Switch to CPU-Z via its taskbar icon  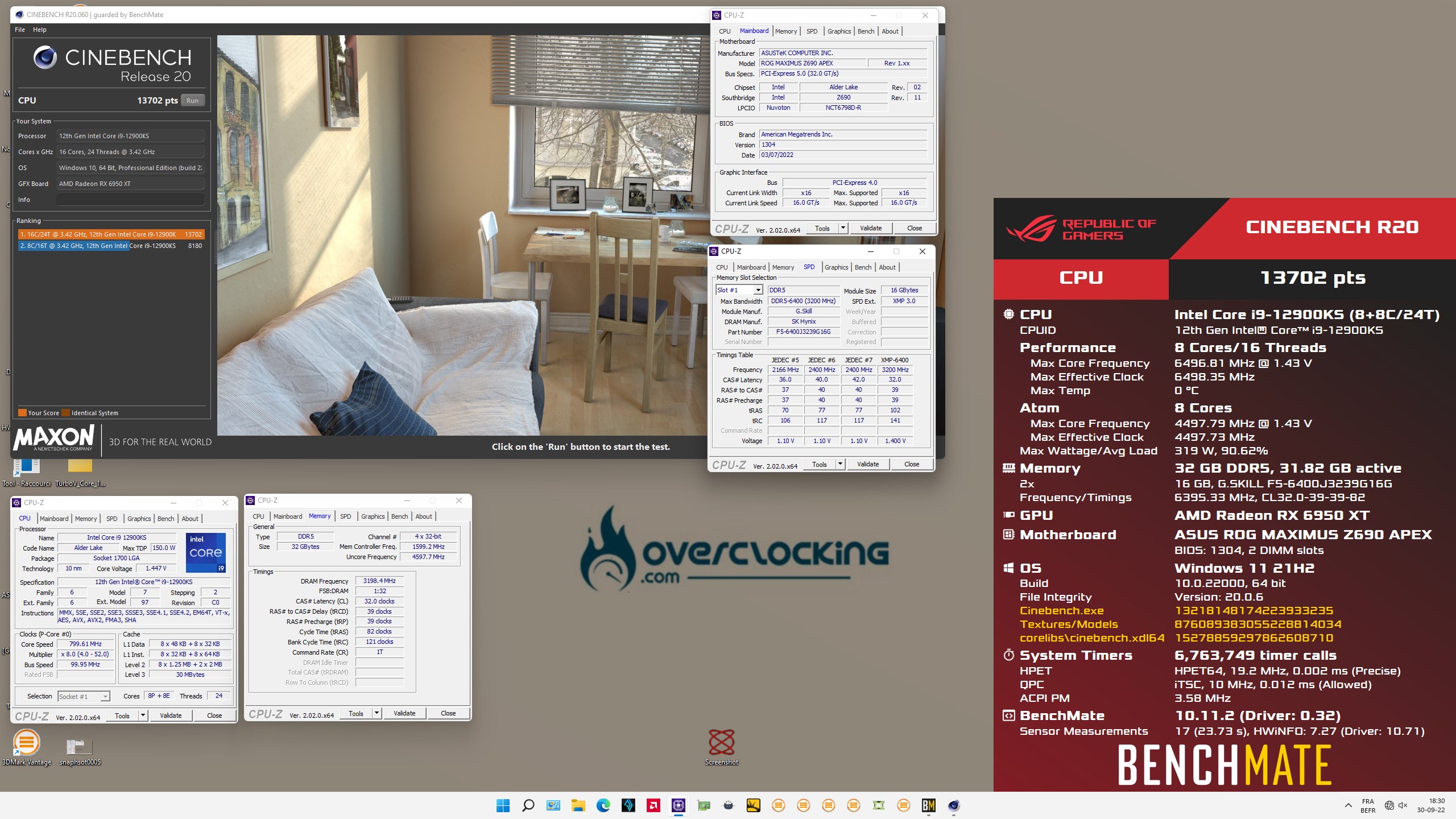pyautogui.click(x=678, y=805)
